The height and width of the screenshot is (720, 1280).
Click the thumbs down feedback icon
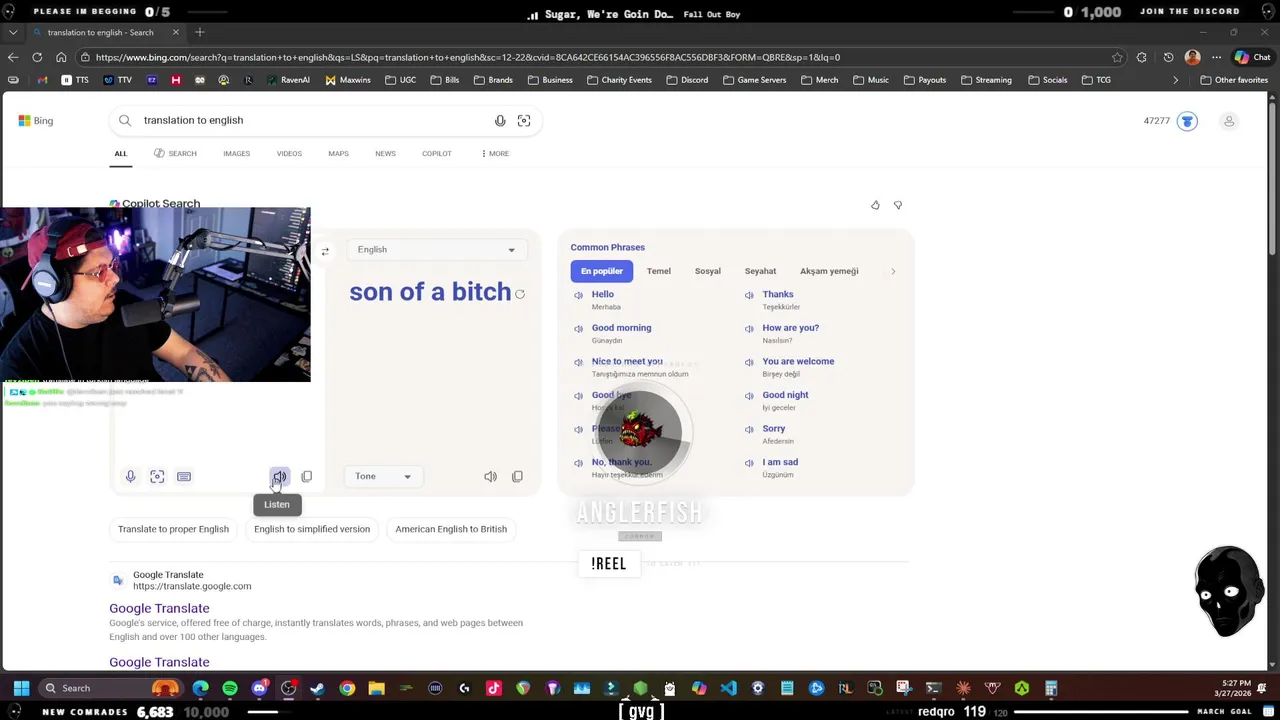898,205
